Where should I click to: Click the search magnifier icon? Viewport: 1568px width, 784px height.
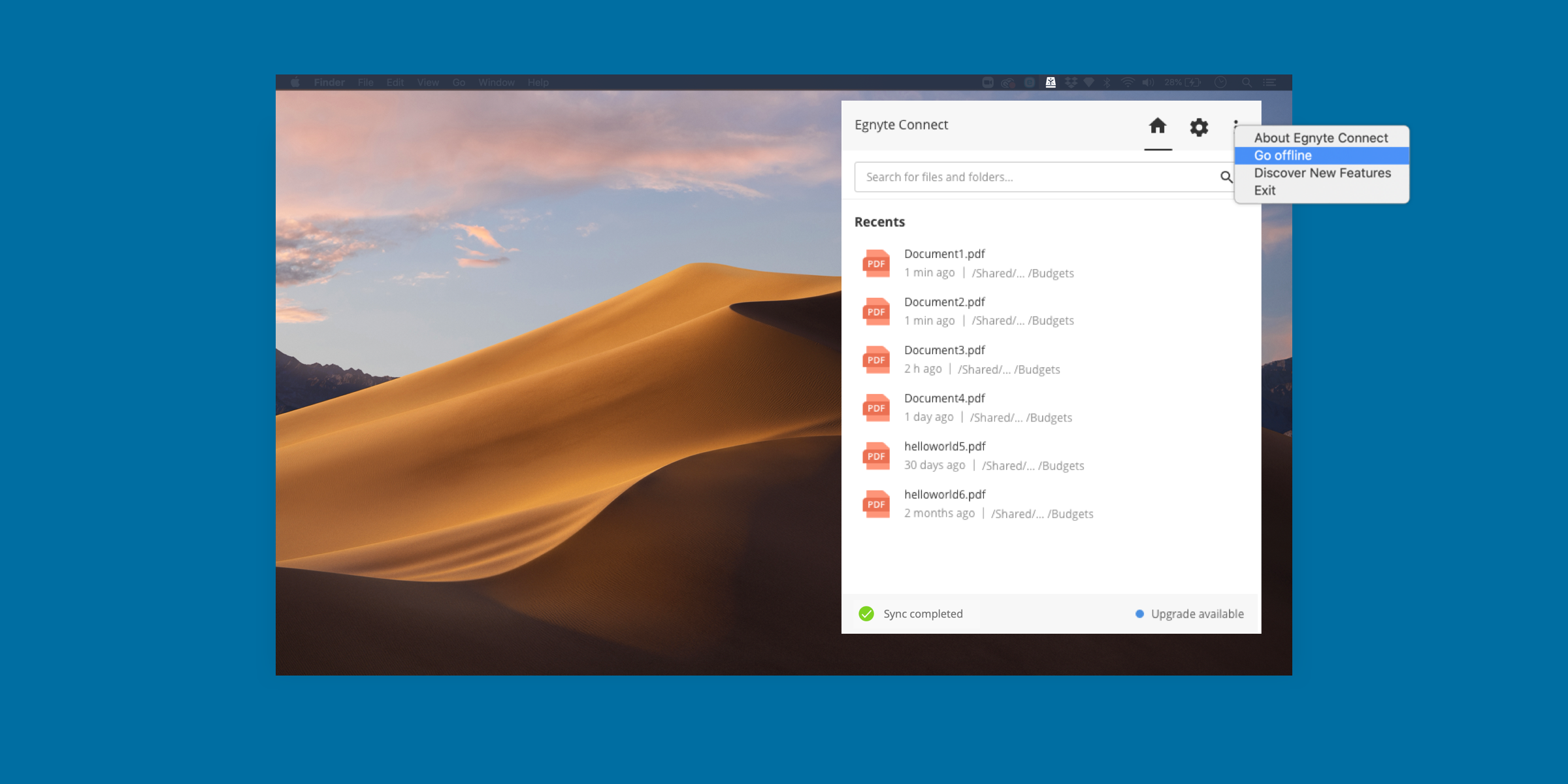pyautogui.click(x=1226, y=177)
